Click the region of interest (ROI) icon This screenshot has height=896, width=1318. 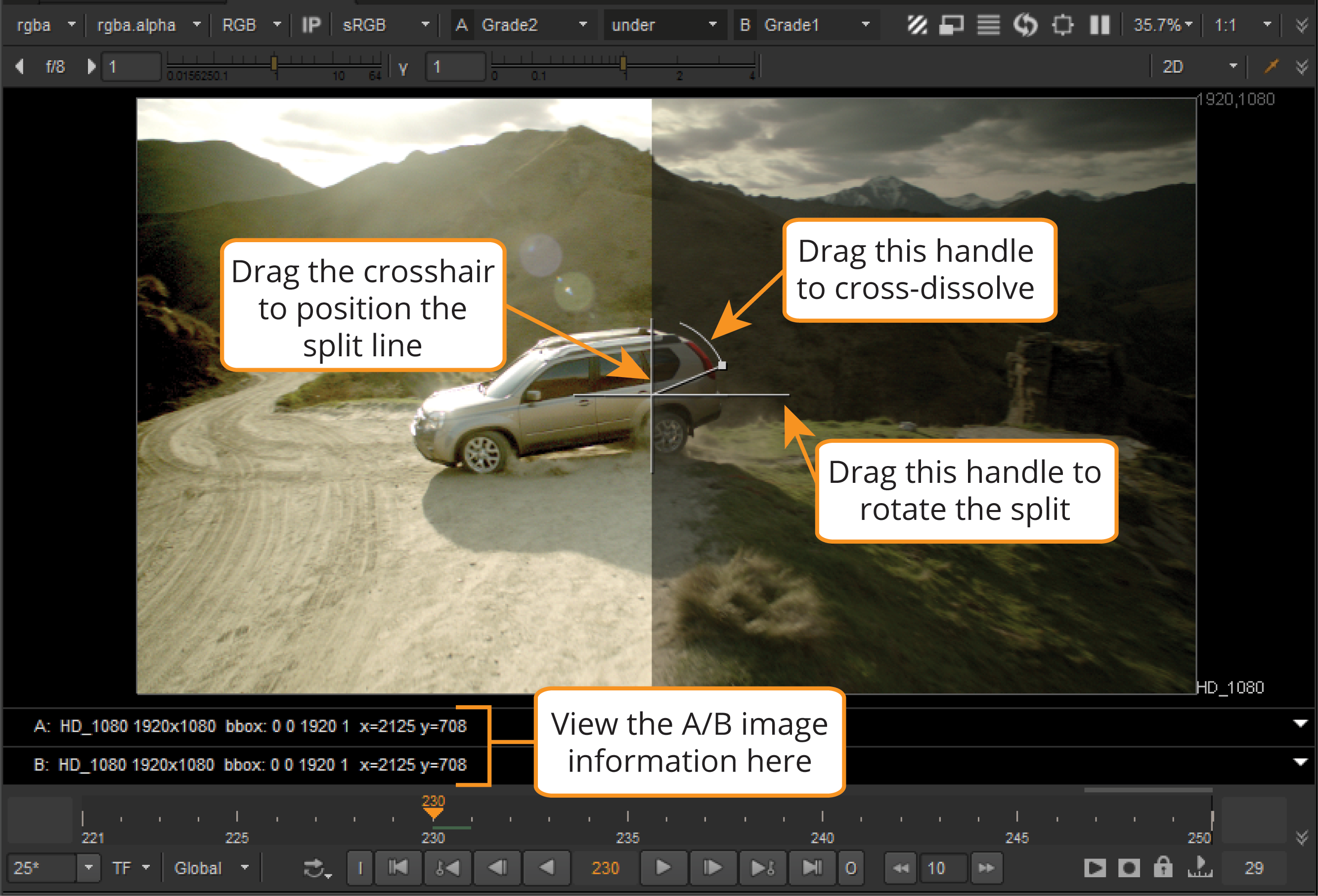click(x=1063, y=25)
